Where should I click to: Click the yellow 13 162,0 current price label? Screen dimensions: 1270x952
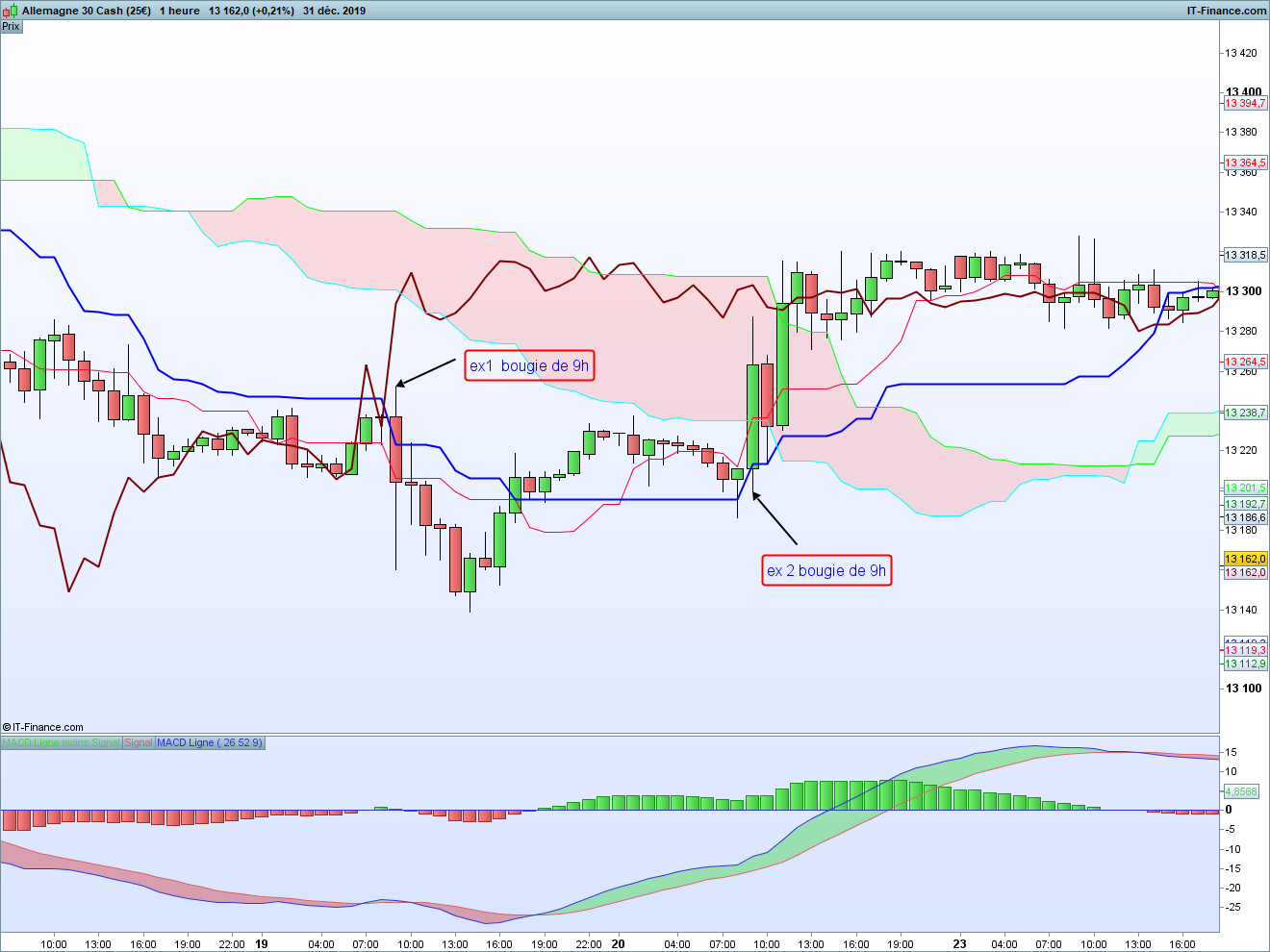coord(1245,559)
